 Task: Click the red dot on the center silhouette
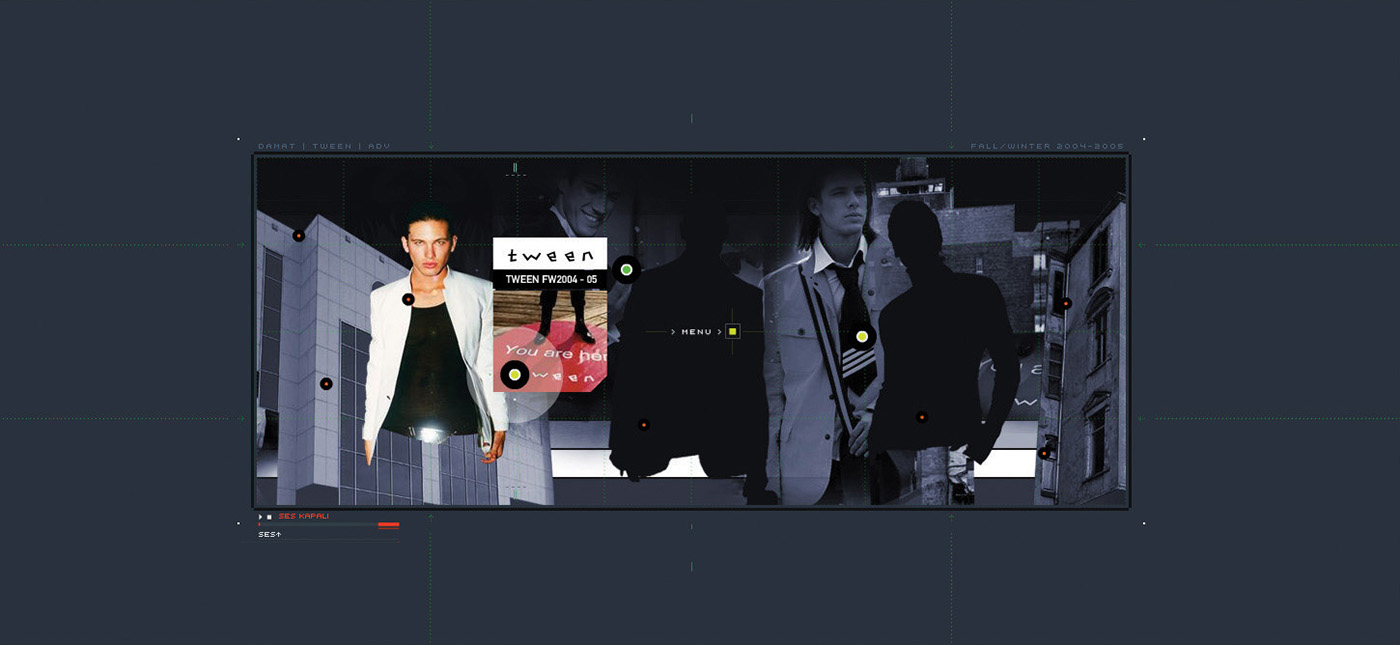pos(643,425)
